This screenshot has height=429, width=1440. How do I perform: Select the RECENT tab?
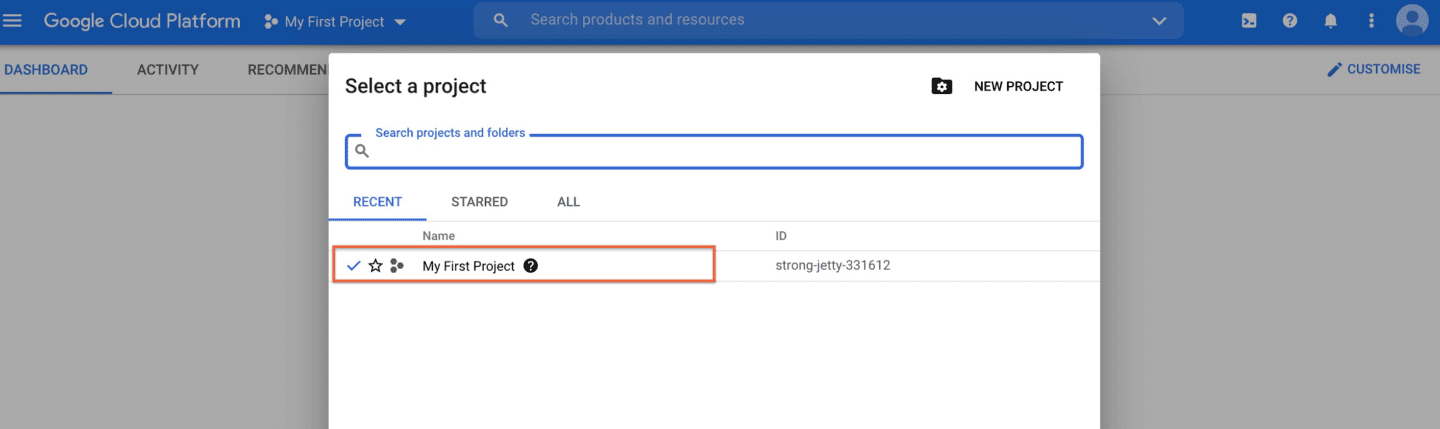click(377, 202)
